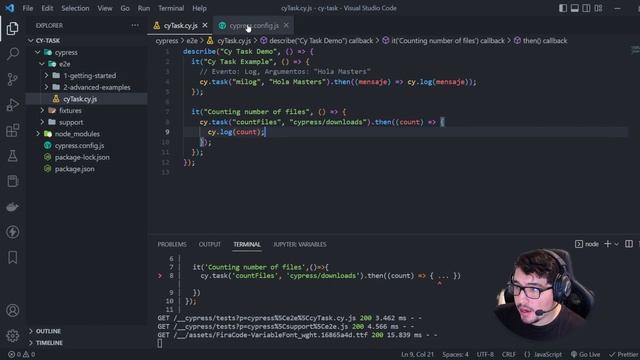Open the Run and Debug view
Image resolution: width=640 pixels, height=360 pixels.
coord(12,105)
